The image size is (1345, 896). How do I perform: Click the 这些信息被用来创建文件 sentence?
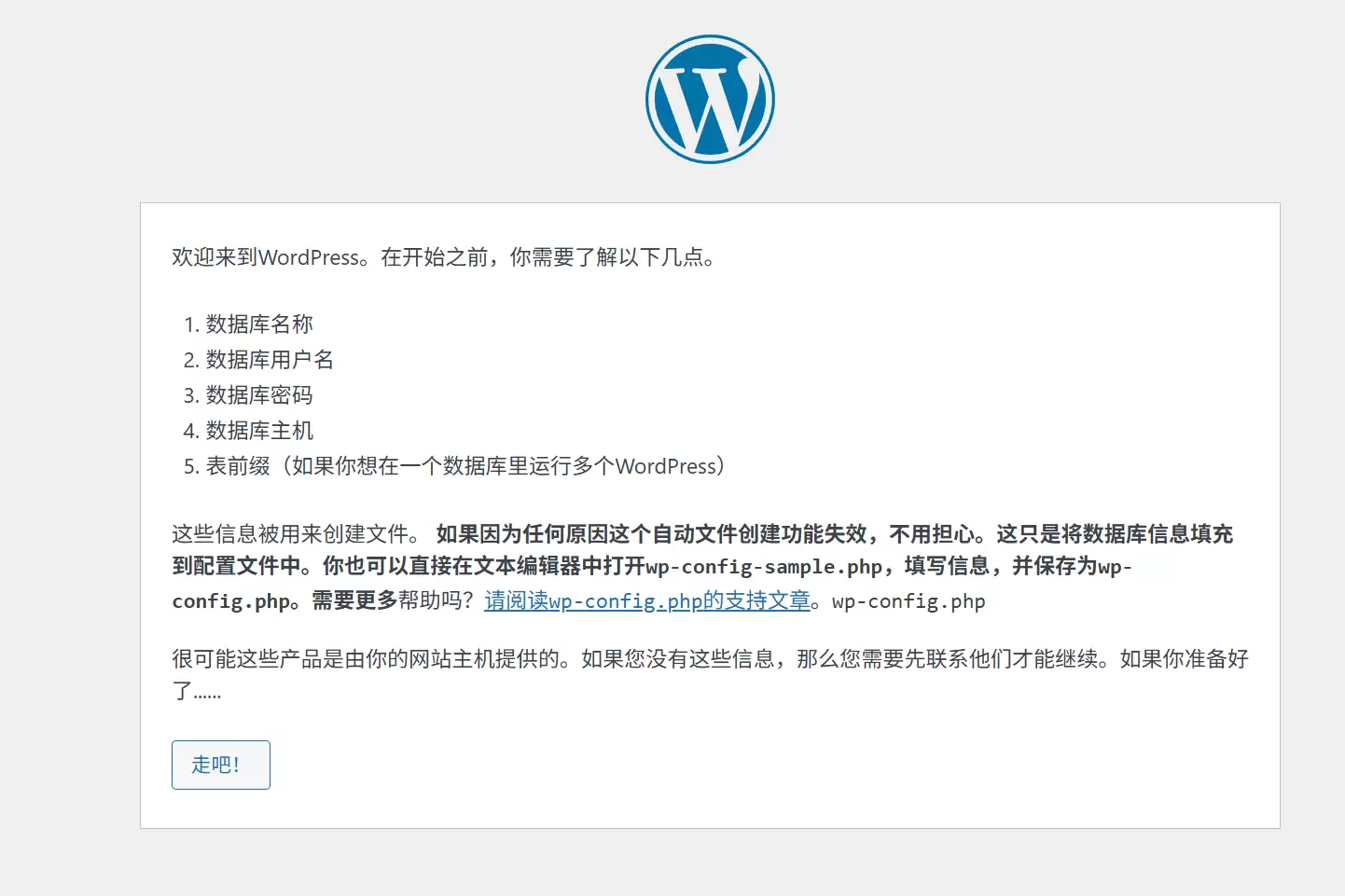tap(295, 534)
